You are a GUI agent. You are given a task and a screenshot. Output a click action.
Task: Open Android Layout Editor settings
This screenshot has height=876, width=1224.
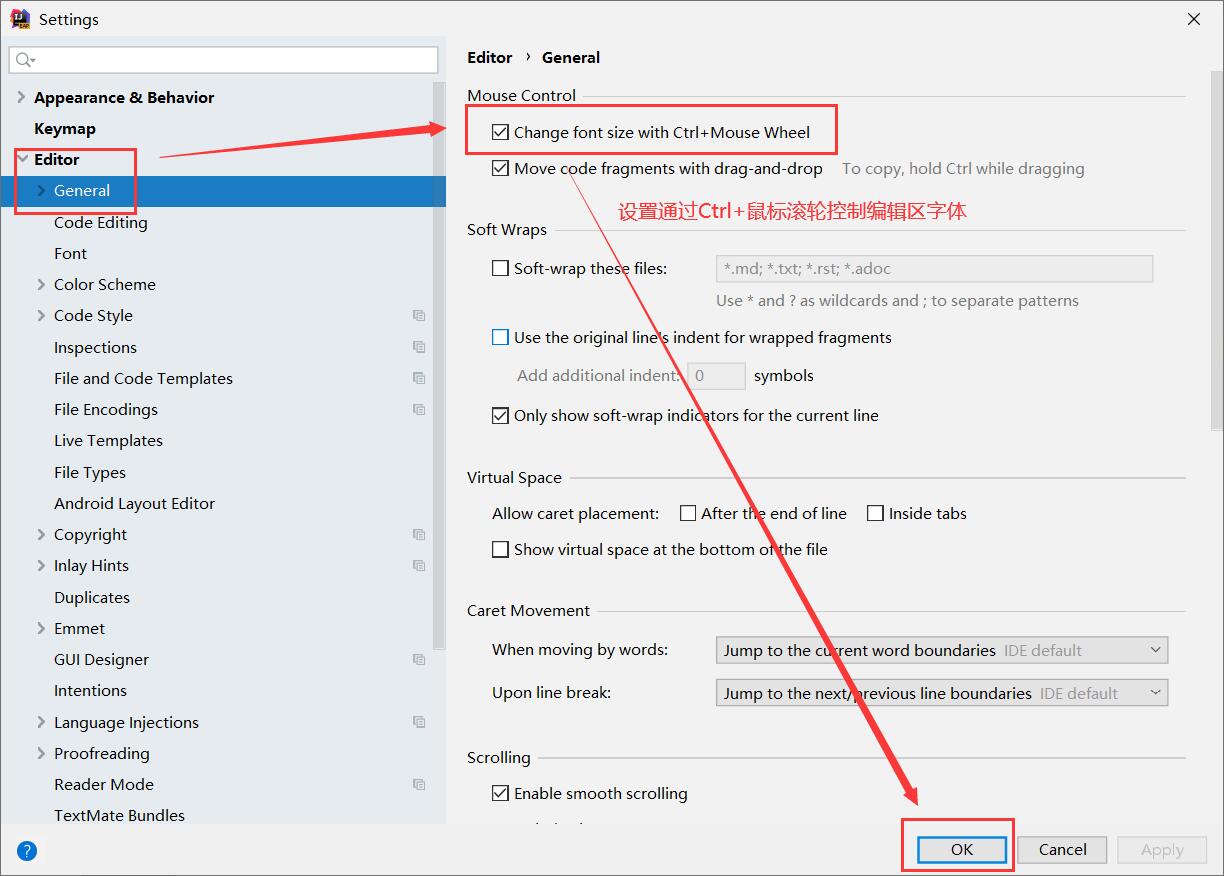point(134,503)
